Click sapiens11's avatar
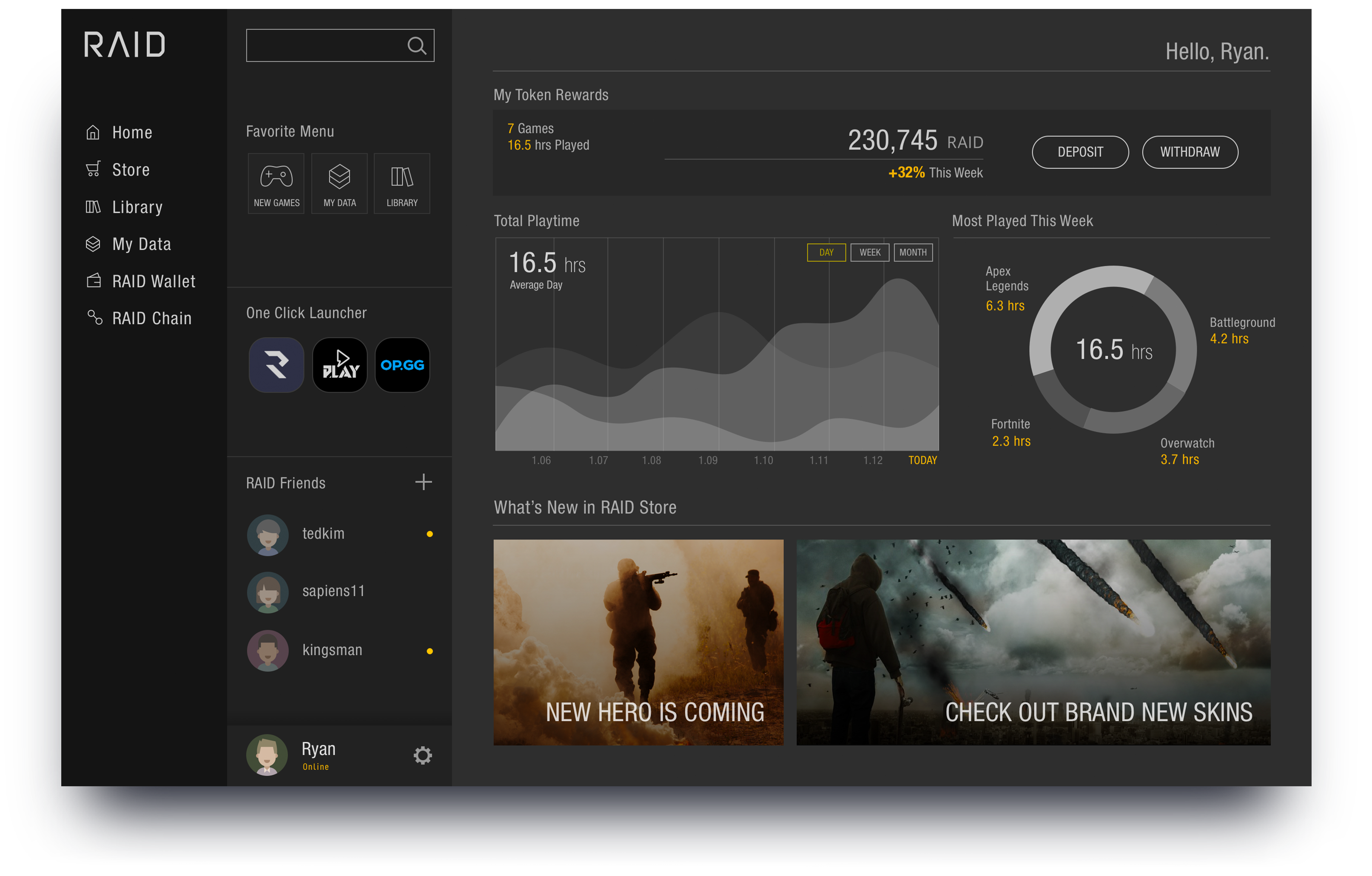The width and height of the screenshot is (1372, 876). [x=268, y=592]
